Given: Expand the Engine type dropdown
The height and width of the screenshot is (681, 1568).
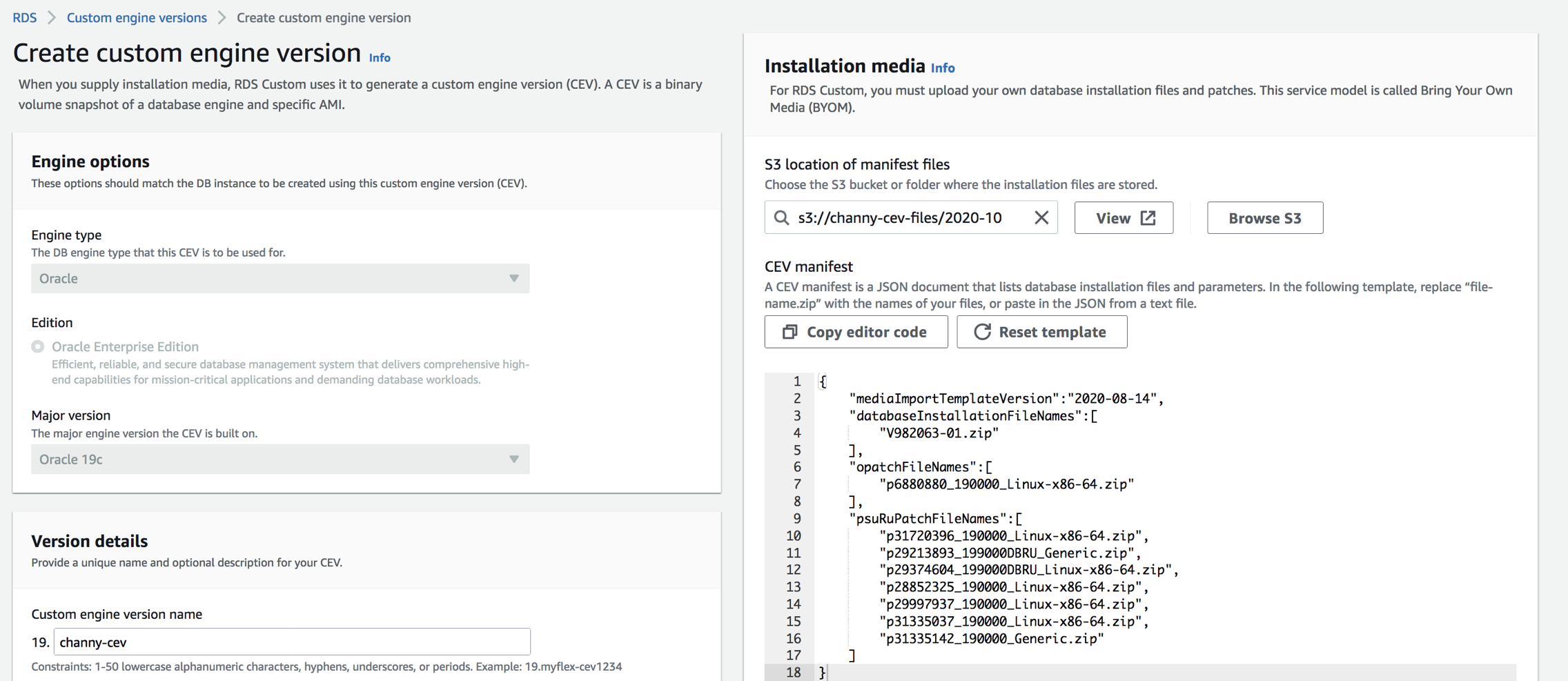Looking at the screenshot, I should (280, 279).
